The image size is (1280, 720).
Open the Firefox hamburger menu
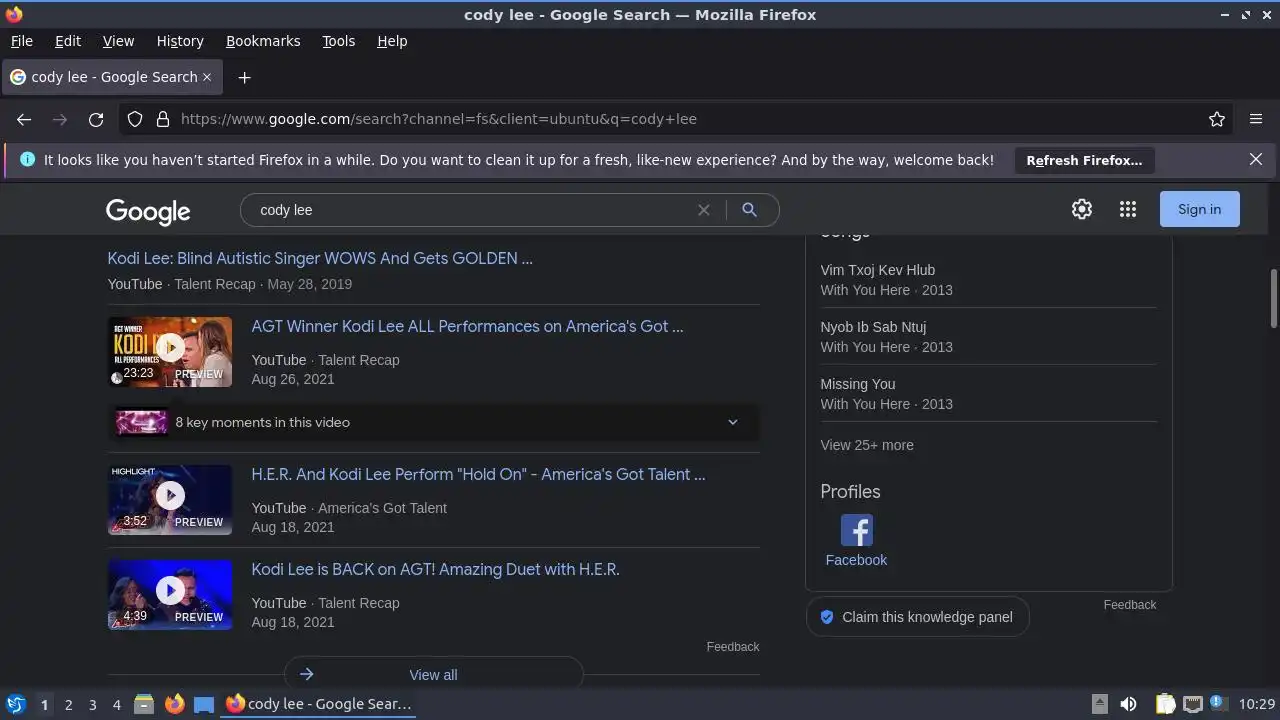coord(1256,119)
